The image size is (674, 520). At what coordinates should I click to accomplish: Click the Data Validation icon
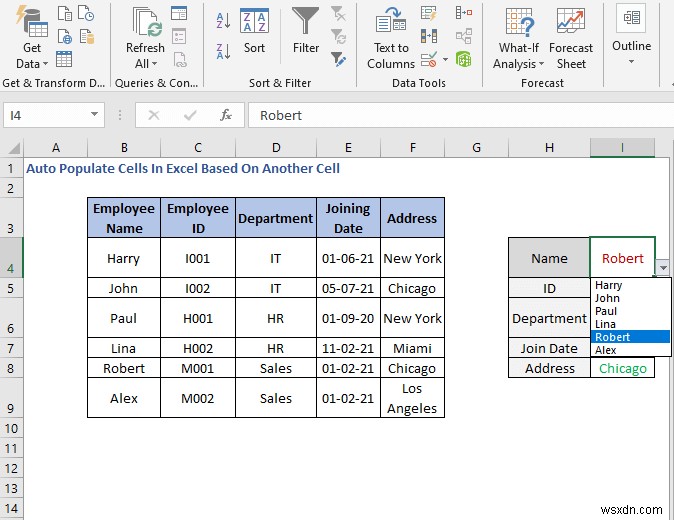tap(429, 59)
